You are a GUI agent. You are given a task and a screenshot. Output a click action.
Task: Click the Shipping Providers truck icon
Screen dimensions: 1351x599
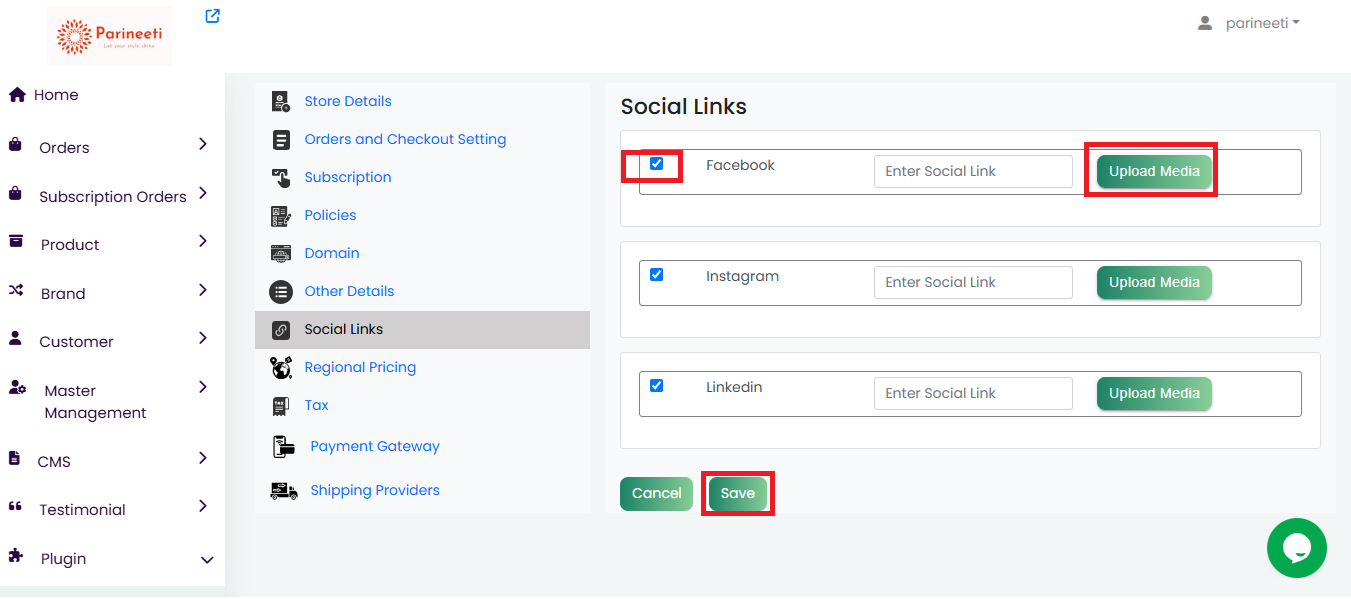point(284,490)
